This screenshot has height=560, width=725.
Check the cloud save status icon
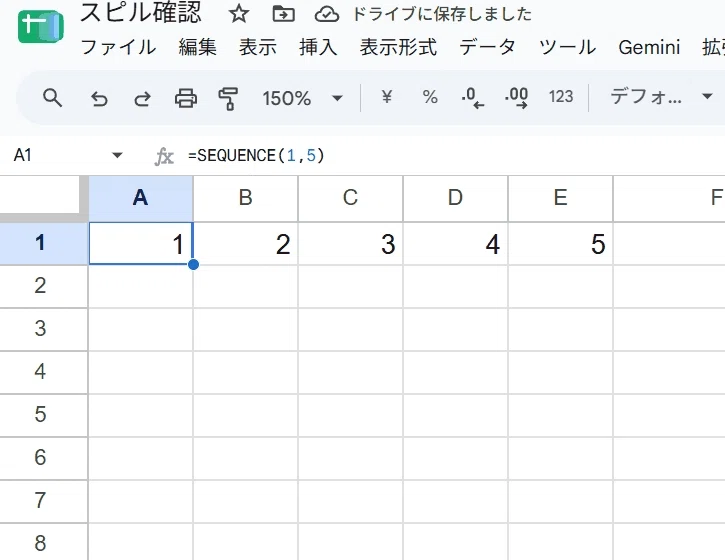click(x=327, y=14)
